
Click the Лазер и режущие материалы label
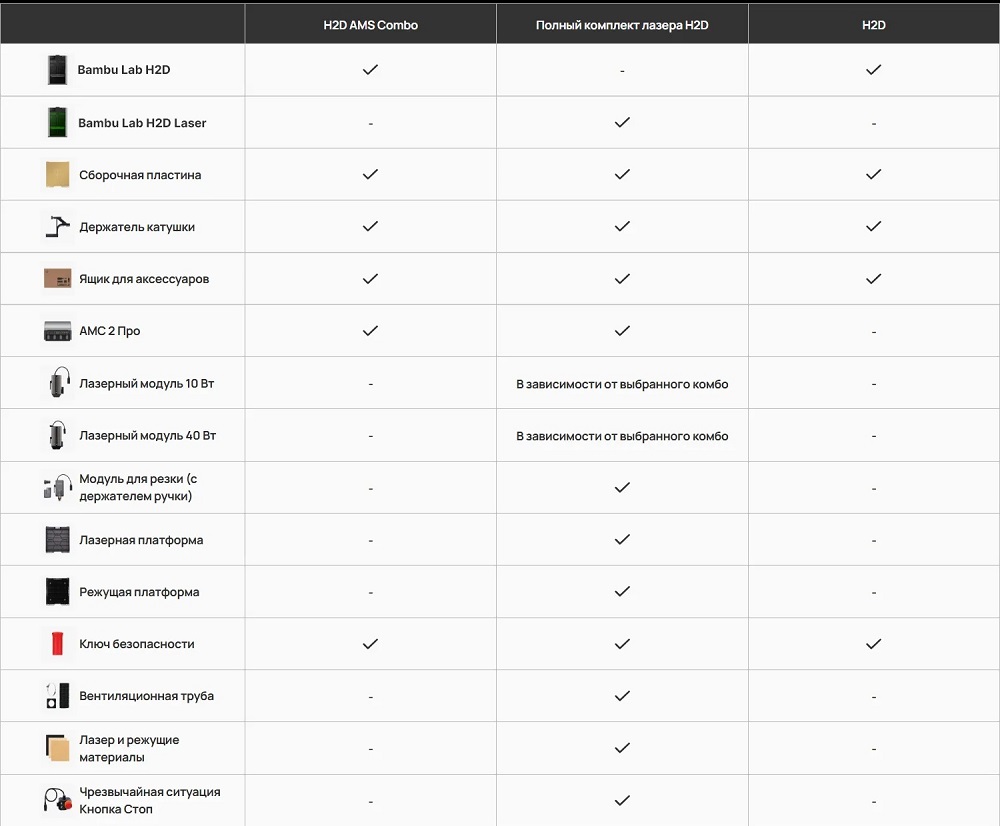coord(129,748)
